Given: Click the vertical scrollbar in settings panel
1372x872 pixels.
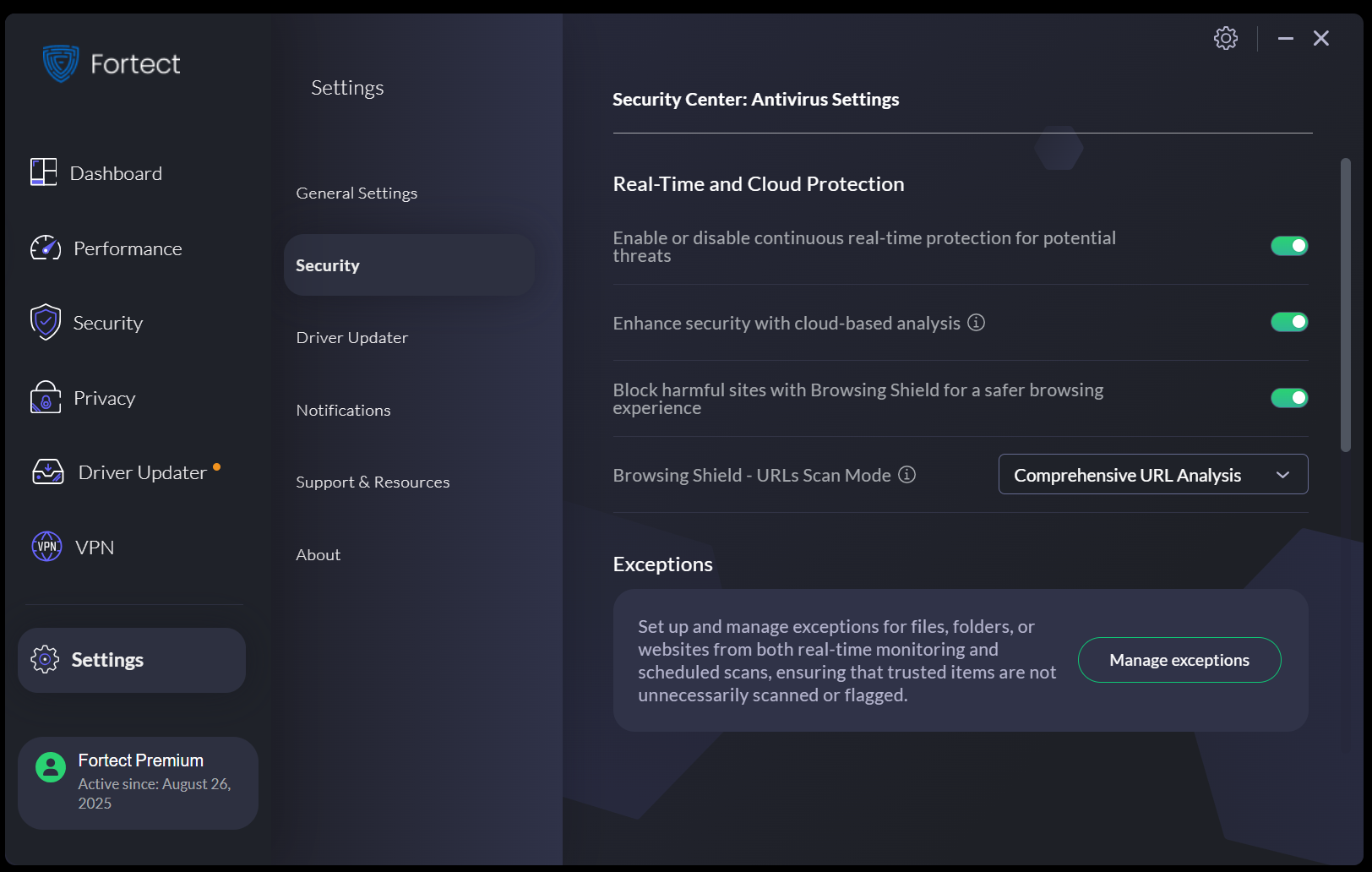Looking at the screenshot, I should 1346,305.
